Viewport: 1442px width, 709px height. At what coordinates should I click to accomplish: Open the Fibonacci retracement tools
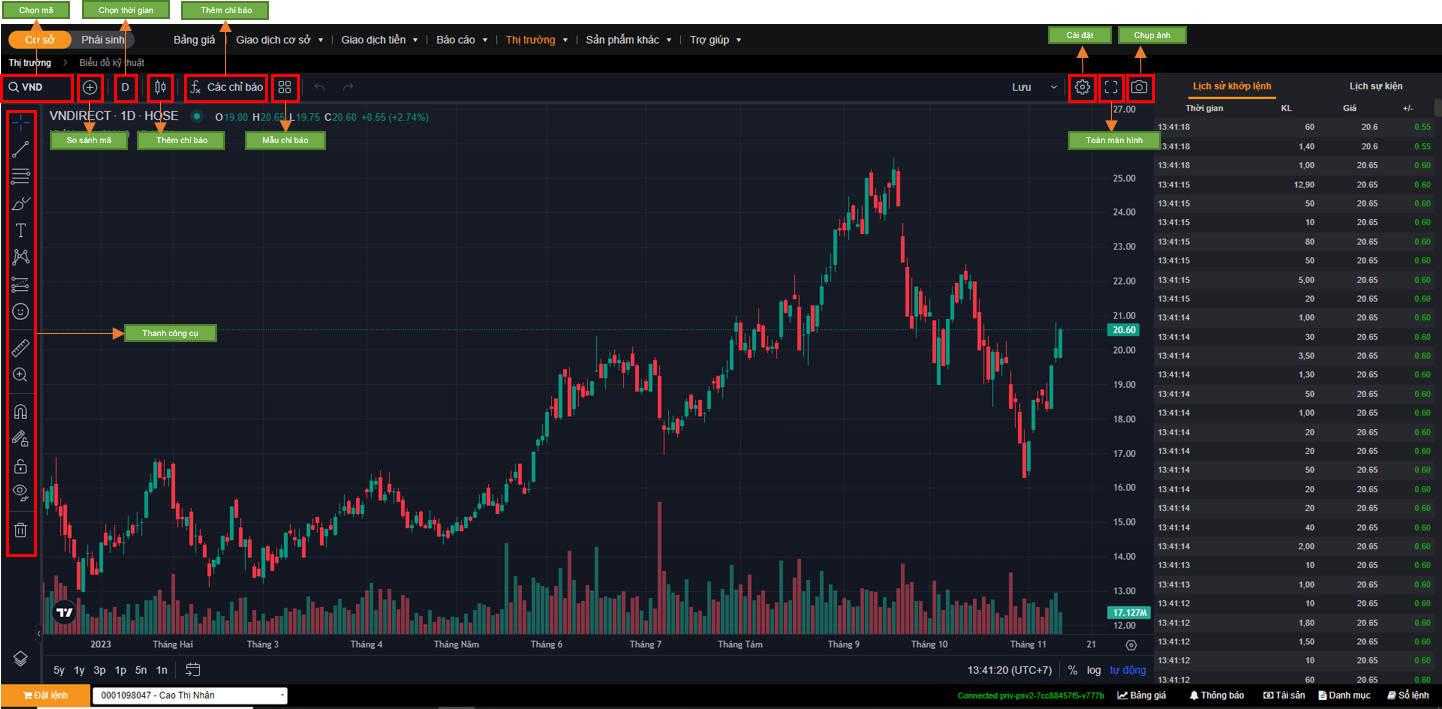click(21, 177)
